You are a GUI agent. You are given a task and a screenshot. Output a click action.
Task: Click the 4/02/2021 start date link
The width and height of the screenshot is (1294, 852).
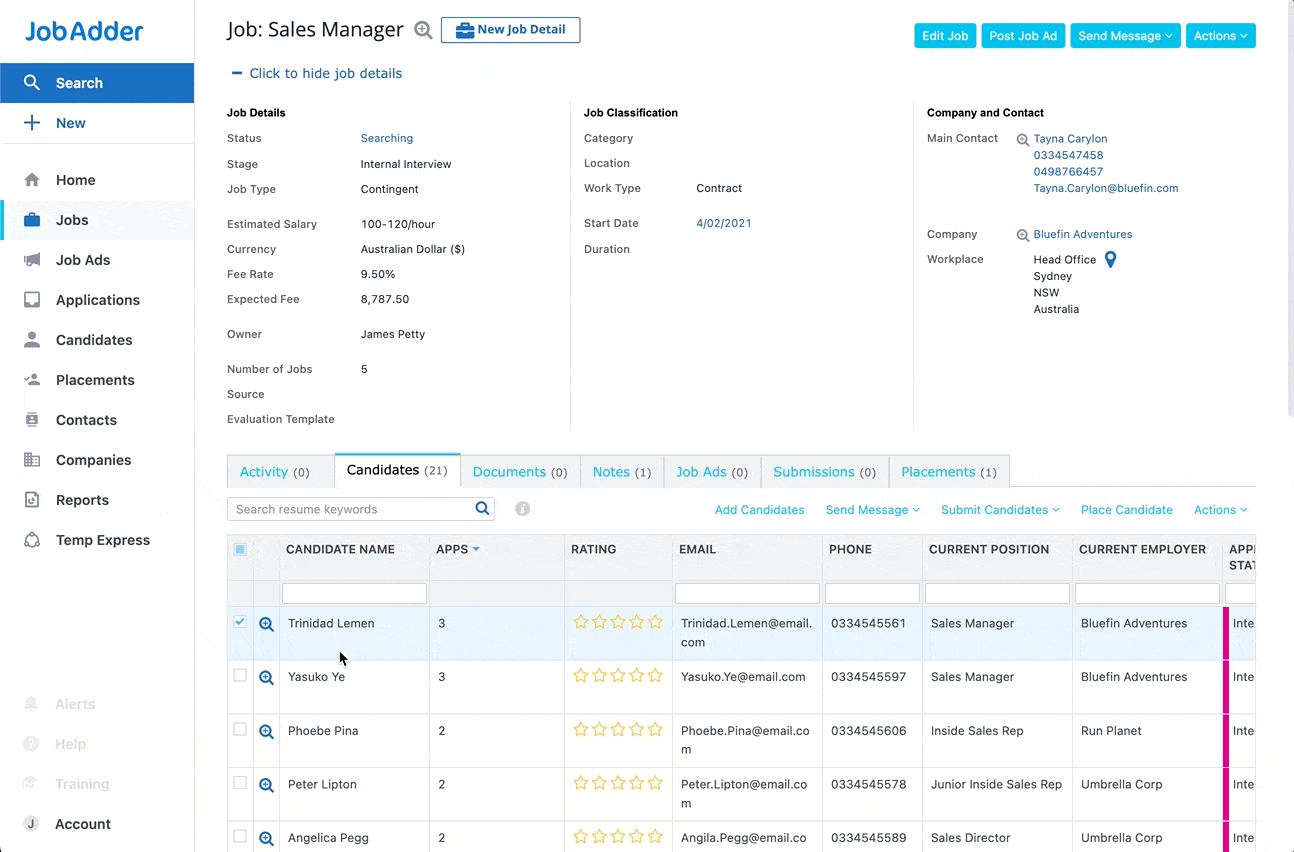point(724,223)
